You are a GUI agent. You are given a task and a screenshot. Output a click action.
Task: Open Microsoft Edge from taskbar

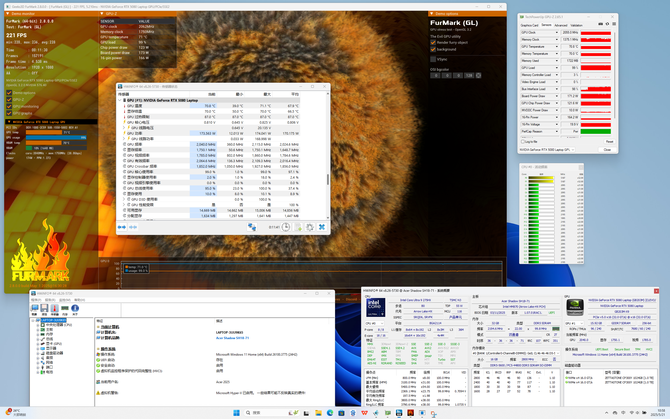330,413
